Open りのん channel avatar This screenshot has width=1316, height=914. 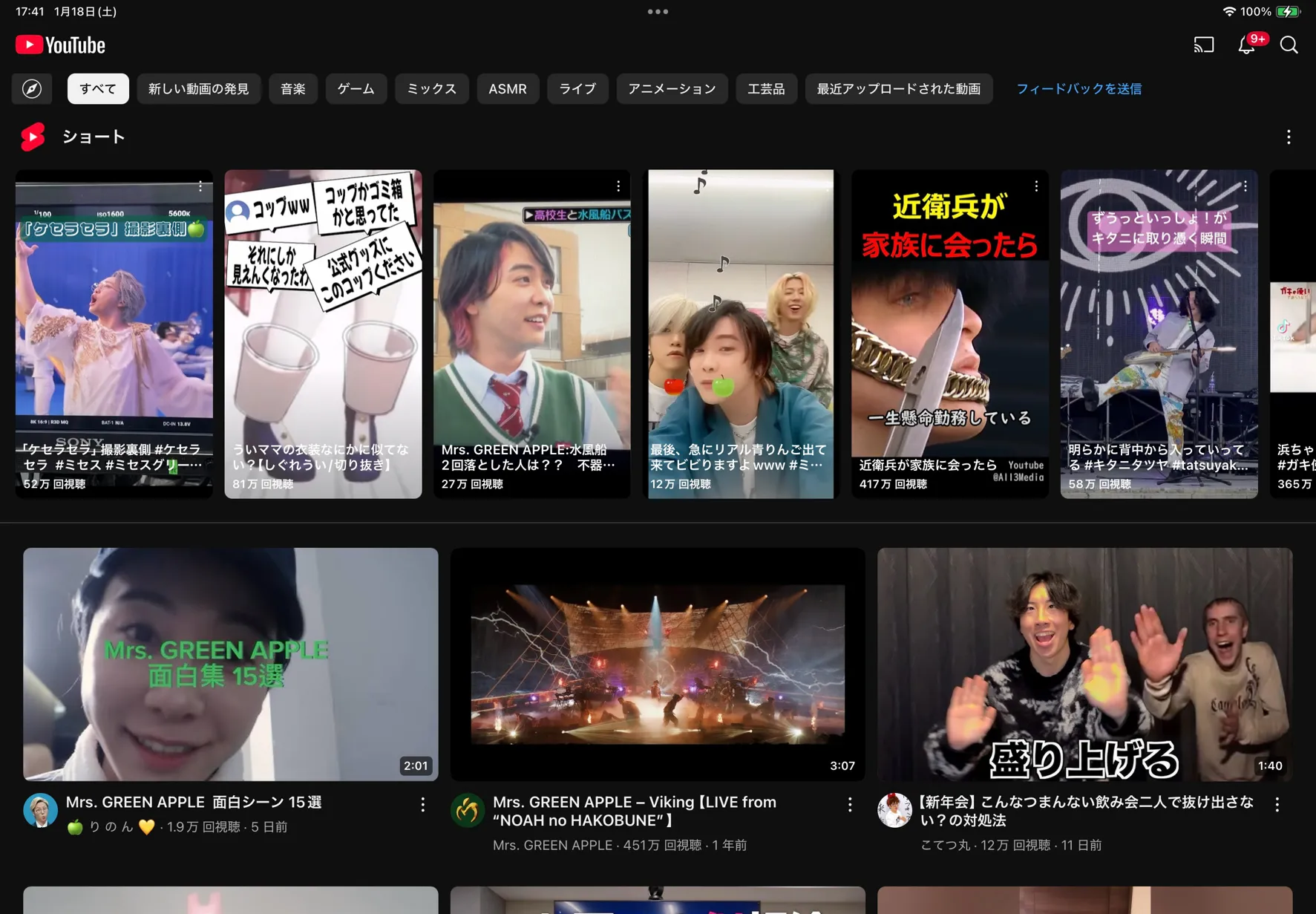click(41, 810)
